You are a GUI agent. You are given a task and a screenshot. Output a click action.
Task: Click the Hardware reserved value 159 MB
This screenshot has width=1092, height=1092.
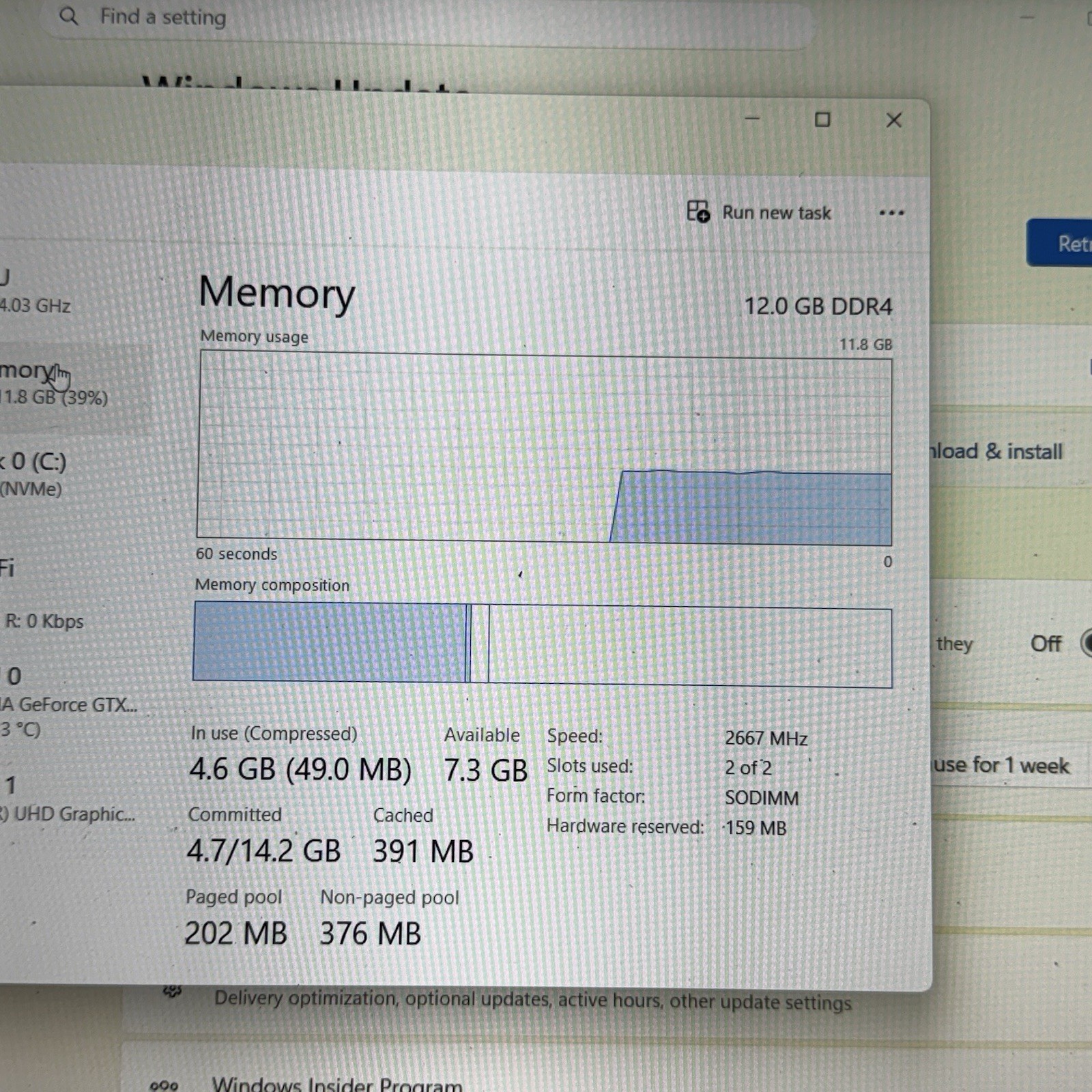tap(756, 828)
